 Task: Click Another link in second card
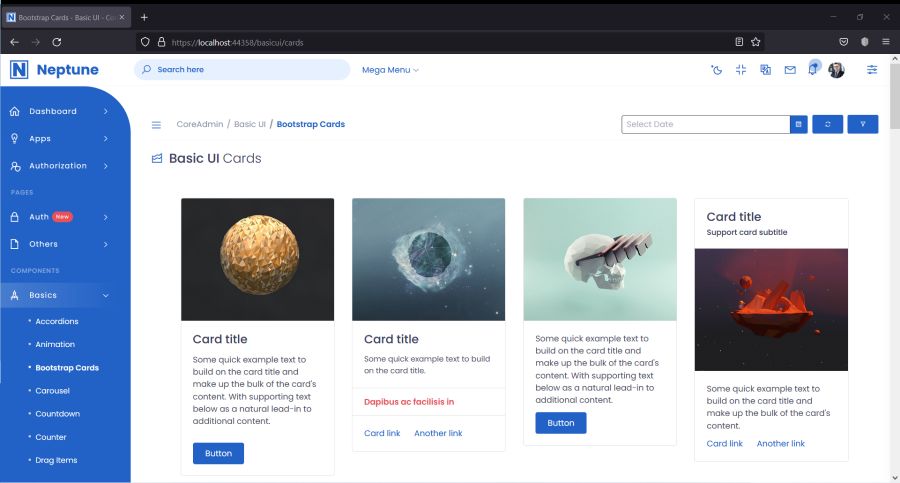[438, 433]
